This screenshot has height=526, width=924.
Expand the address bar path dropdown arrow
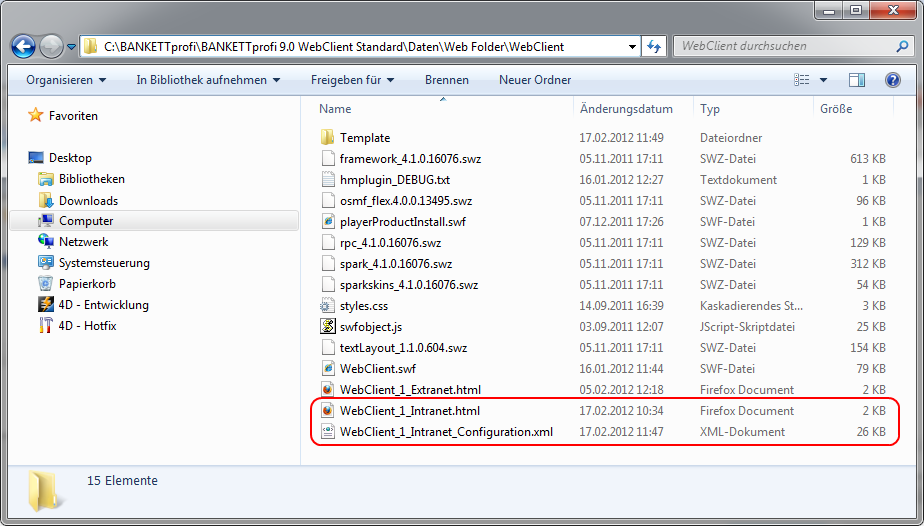pos(632,46)
